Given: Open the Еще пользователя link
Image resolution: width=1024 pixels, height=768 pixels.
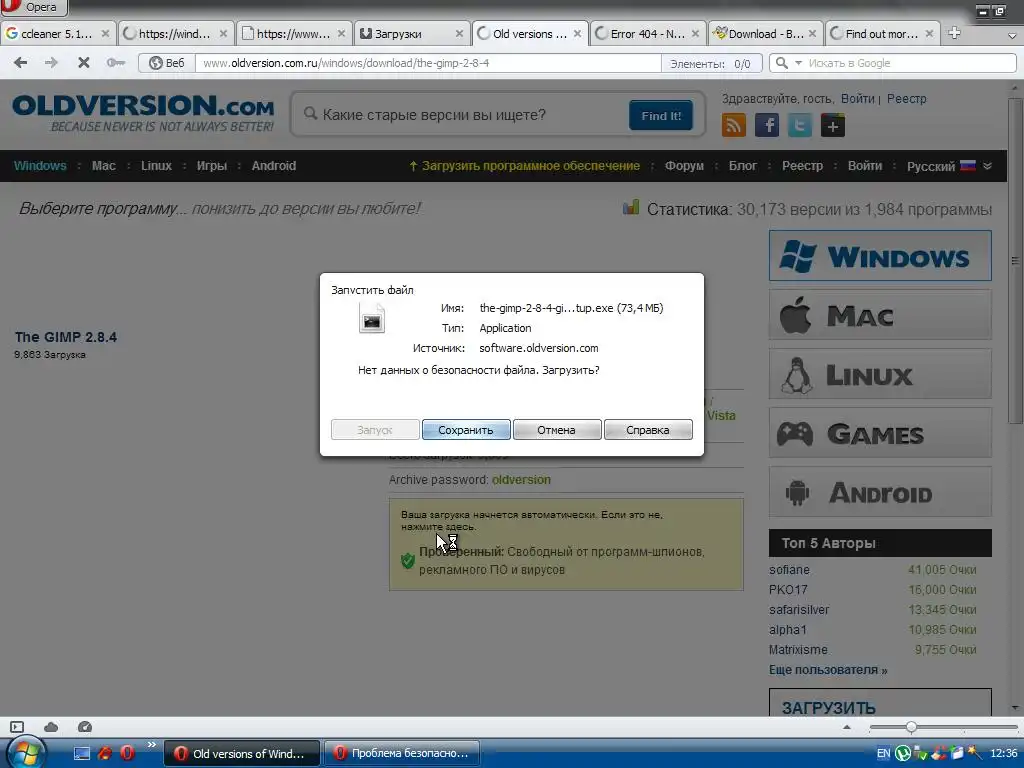Looking at the screenshot, I should 828,669.
